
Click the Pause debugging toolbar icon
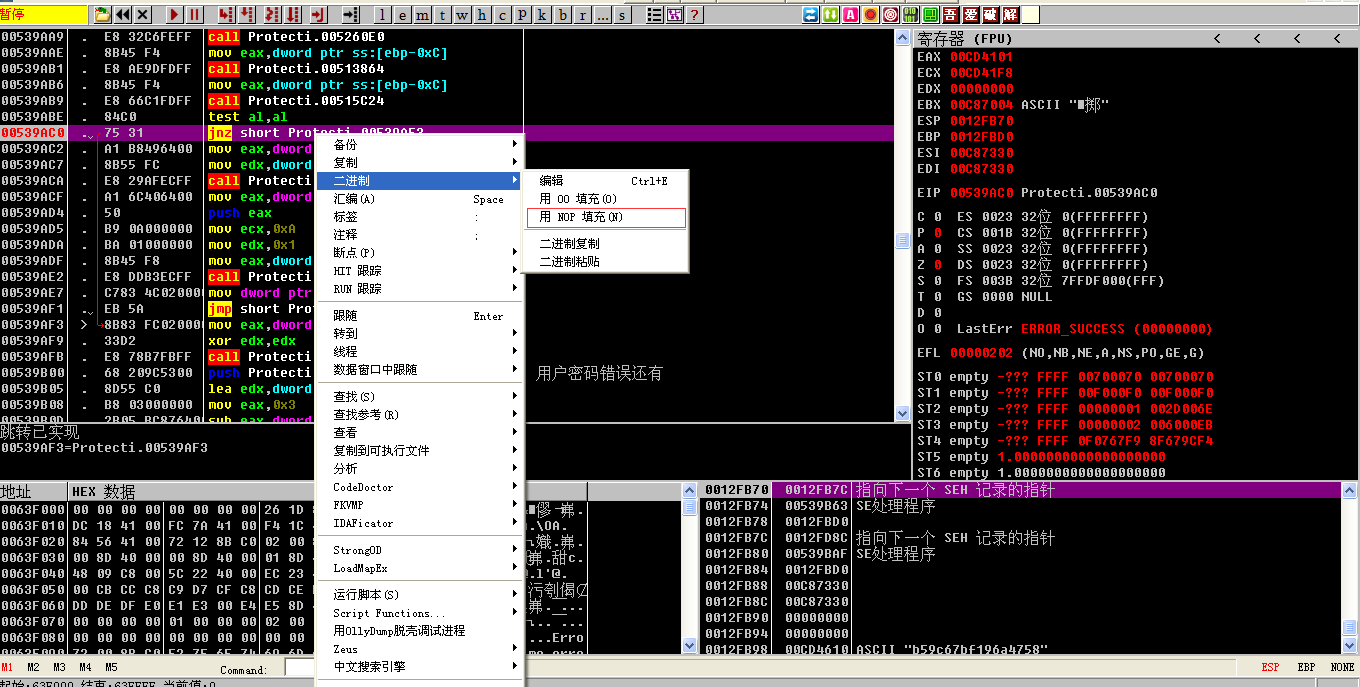(196, 13)
